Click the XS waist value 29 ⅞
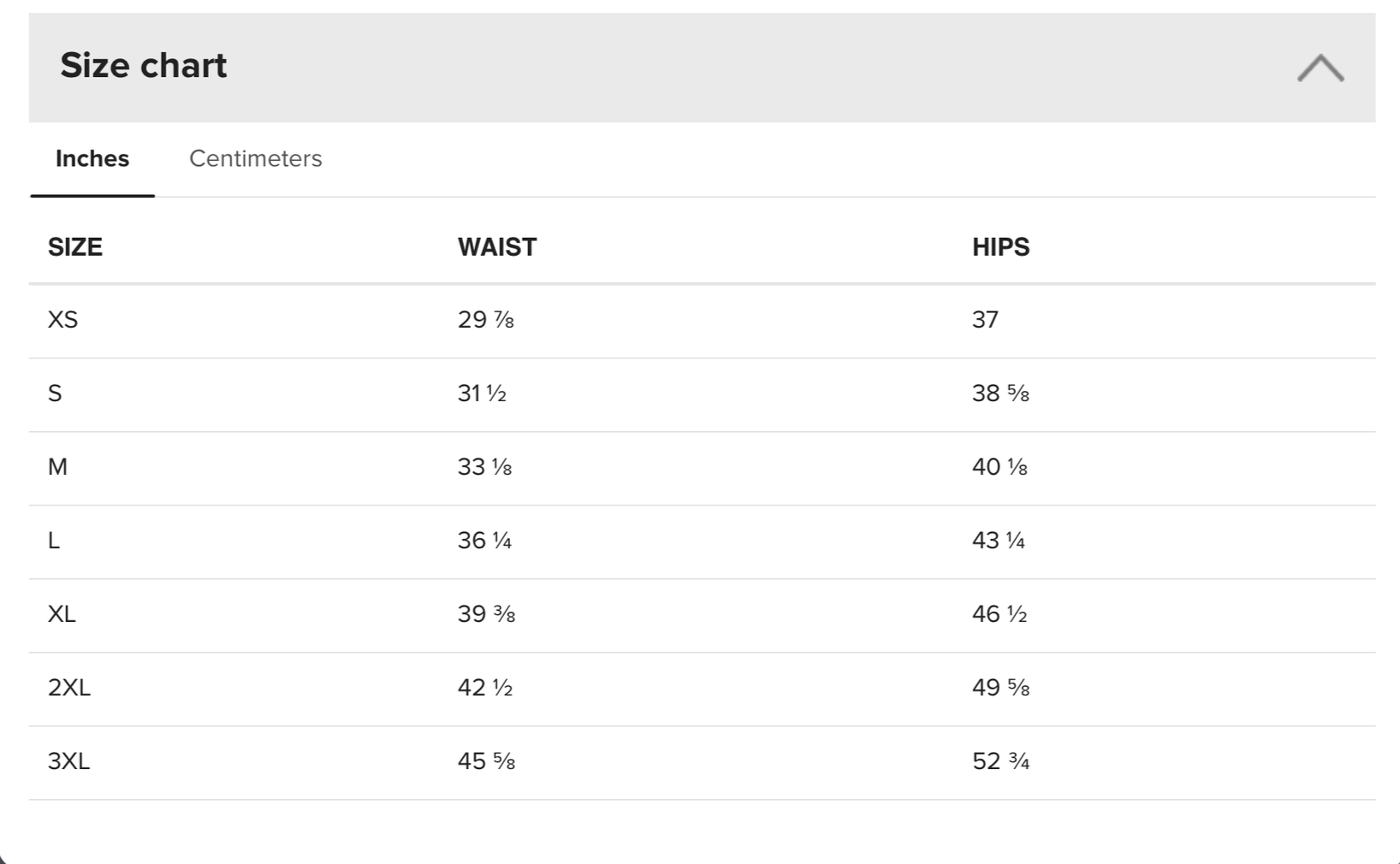 pyautogui.click(x=486, y=320)
